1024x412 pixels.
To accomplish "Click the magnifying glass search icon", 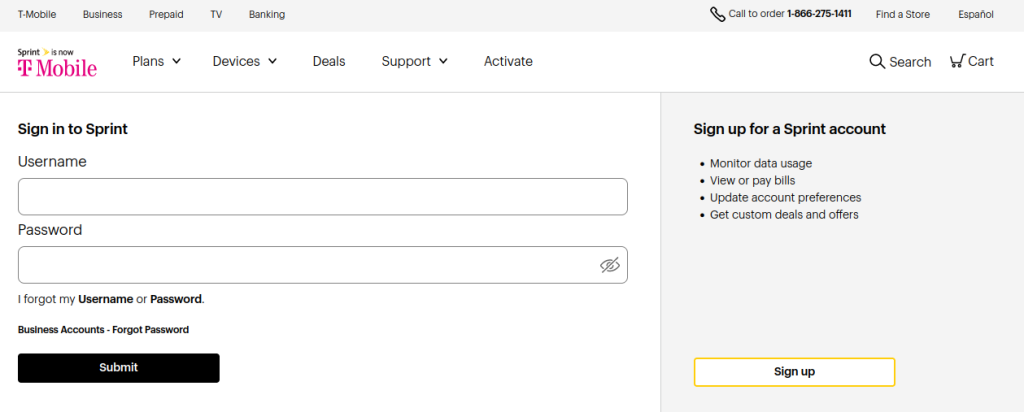I will pos(876,61).
